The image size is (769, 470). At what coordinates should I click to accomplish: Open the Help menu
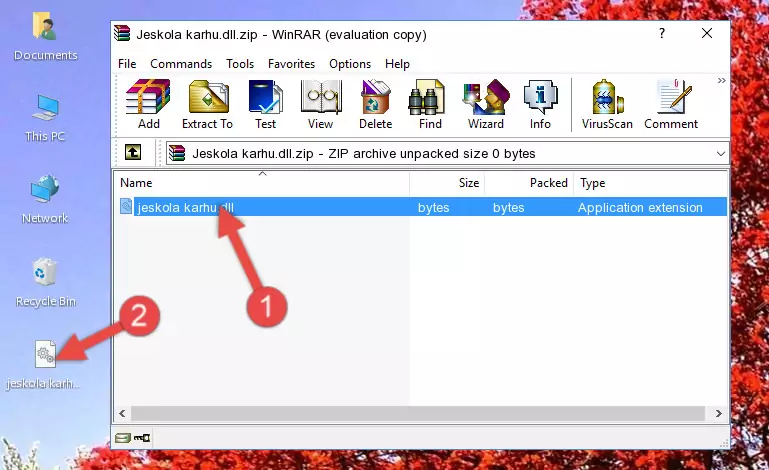[397, 64]
